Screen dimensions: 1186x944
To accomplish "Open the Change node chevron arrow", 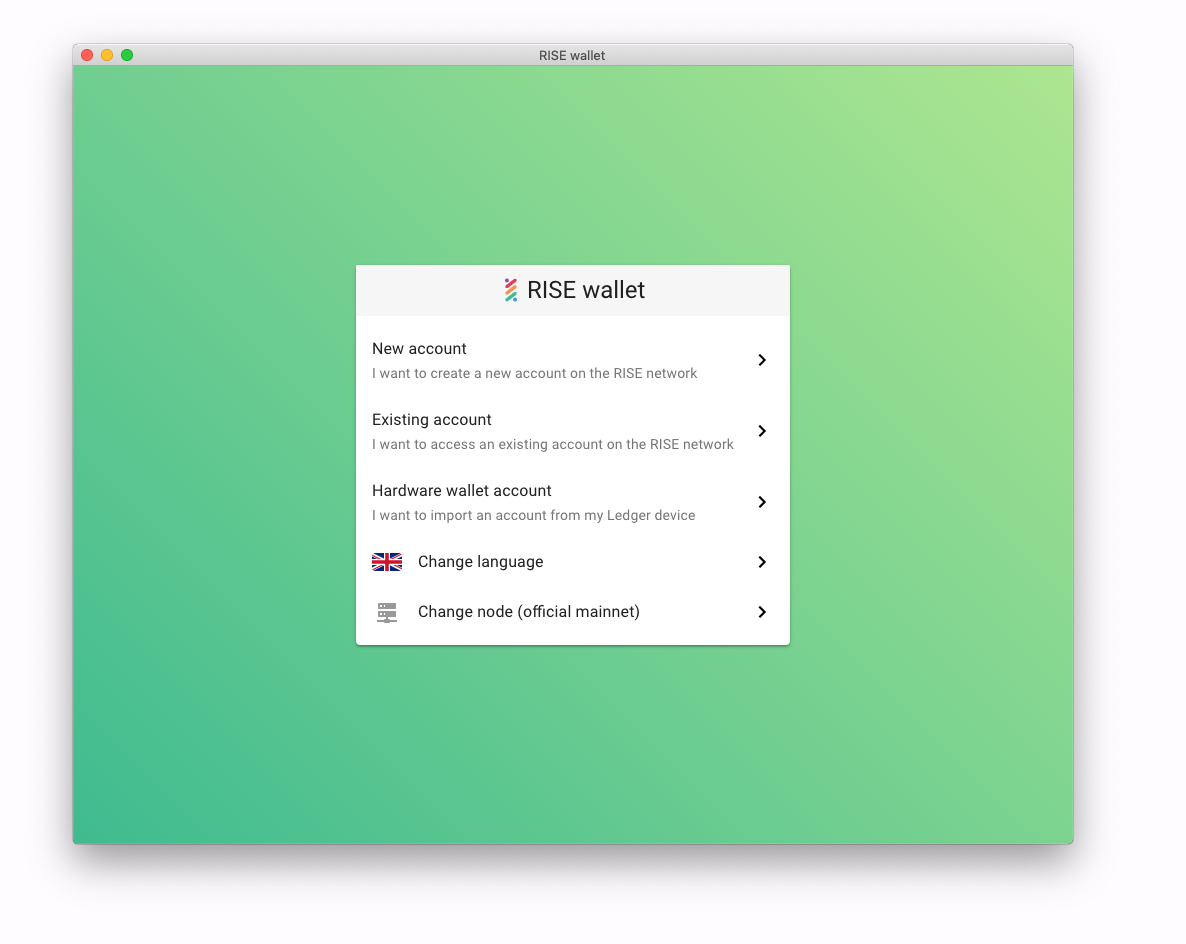I will pos(762,612).
